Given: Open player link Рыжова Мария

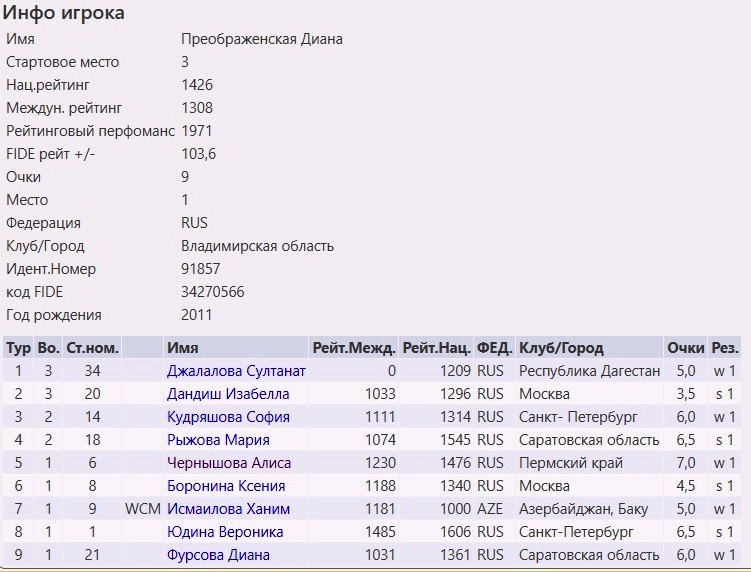Looking at the screenshot, I should click(x=218, y=440).
